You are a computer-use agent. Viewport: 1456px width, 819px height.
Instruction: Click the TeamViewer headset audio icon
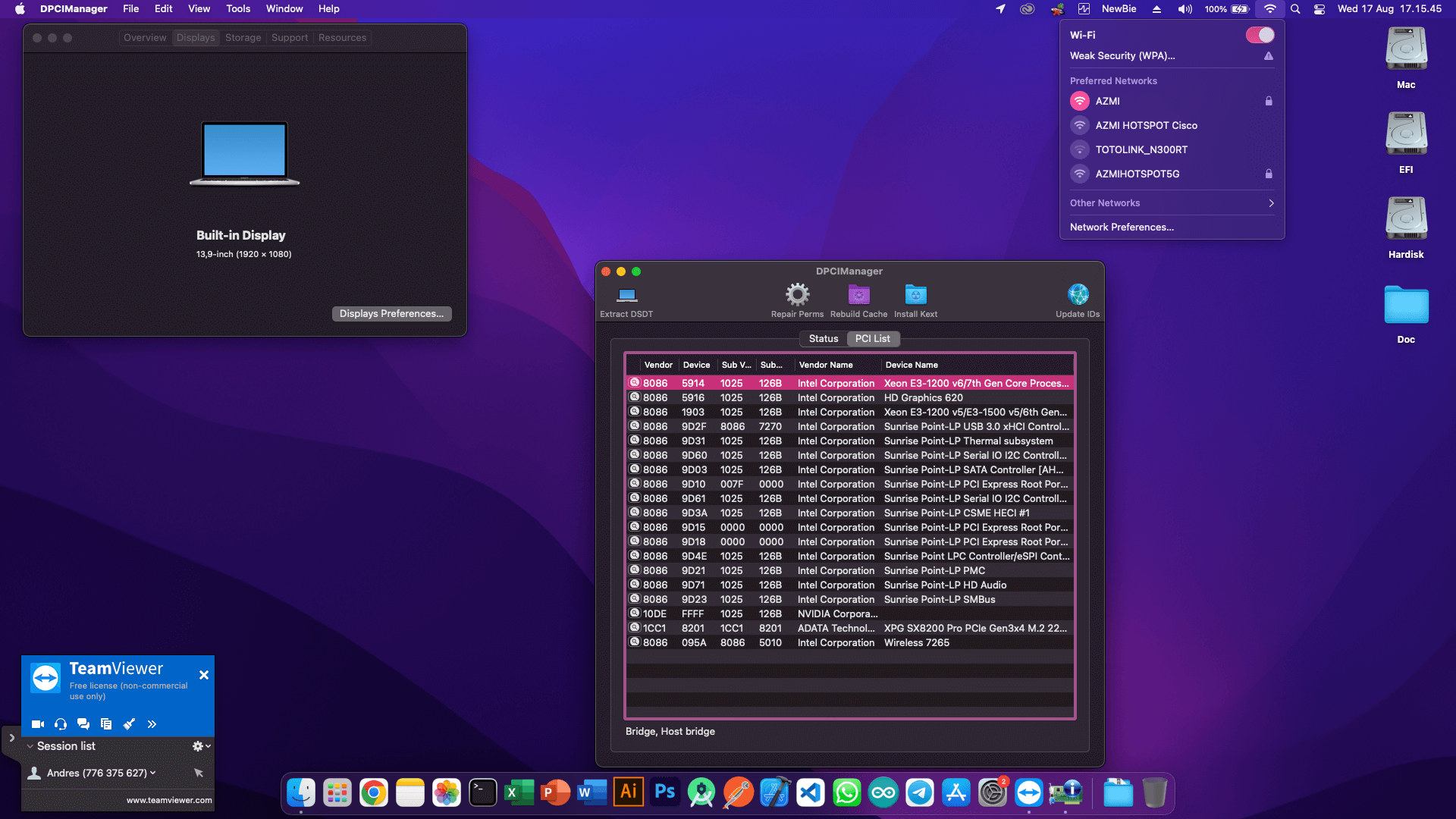coord(61,724)
